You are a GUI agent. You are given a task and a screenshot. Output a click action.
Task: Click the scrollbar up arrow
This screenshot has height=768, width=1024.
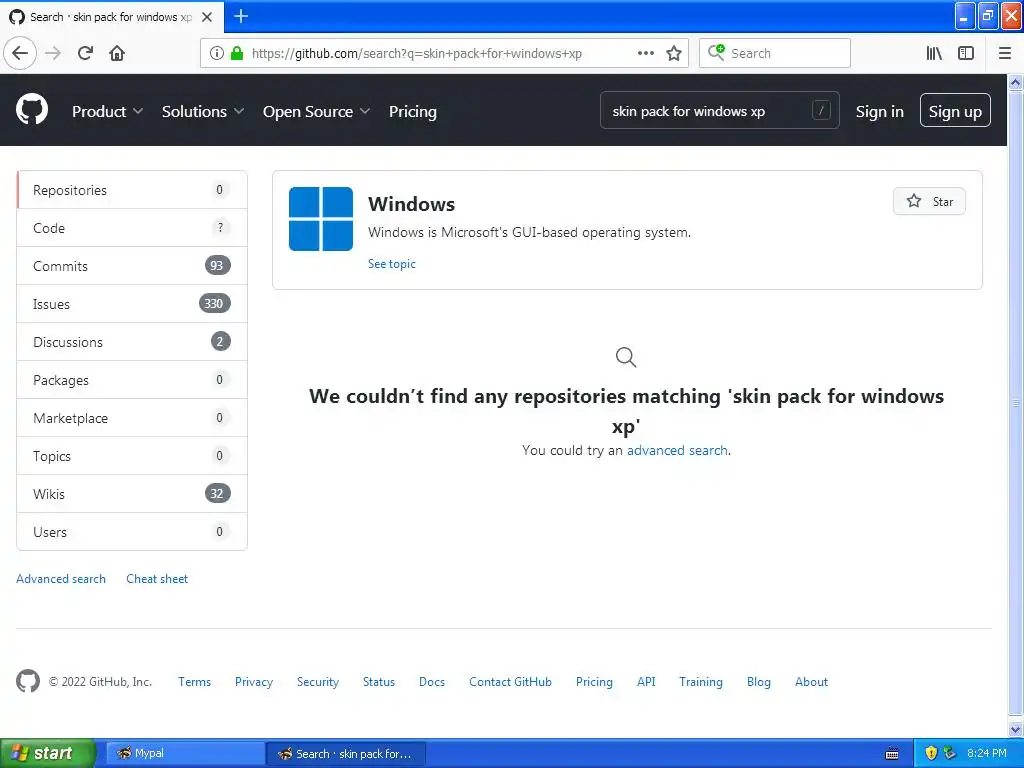point(1016,82)
